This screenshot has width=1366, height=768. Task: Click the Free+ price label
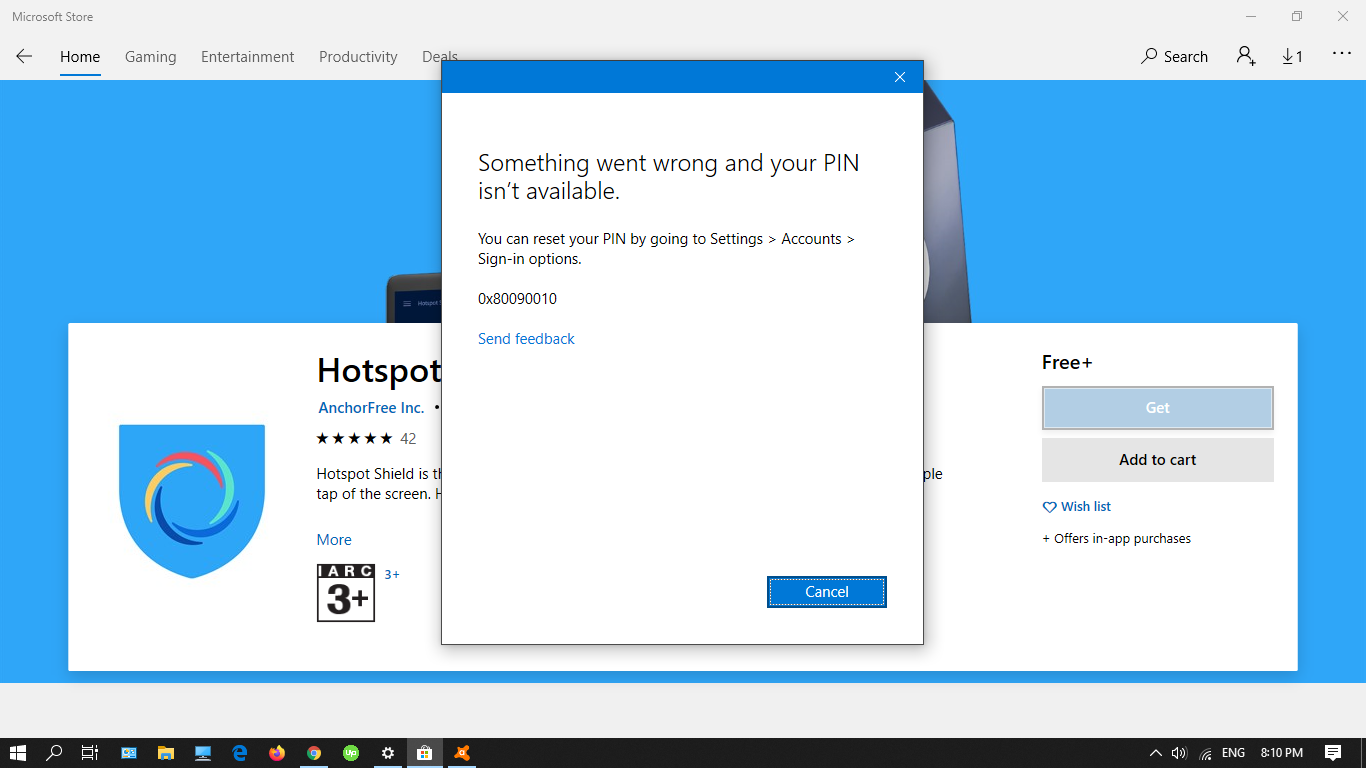tap(1067, 363)
